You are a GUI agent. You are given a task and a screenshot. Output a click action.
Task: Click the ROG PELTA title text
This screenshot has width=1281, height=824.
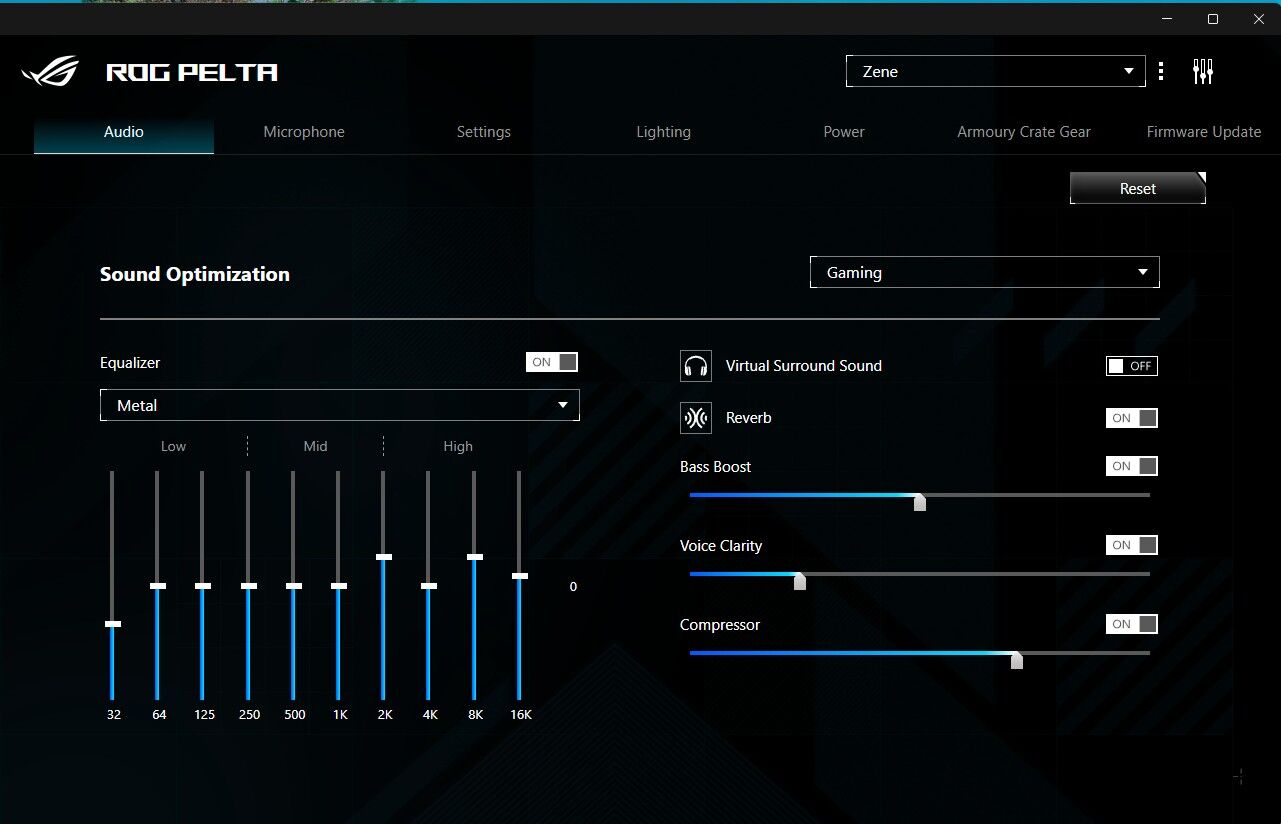coord(192,72)
